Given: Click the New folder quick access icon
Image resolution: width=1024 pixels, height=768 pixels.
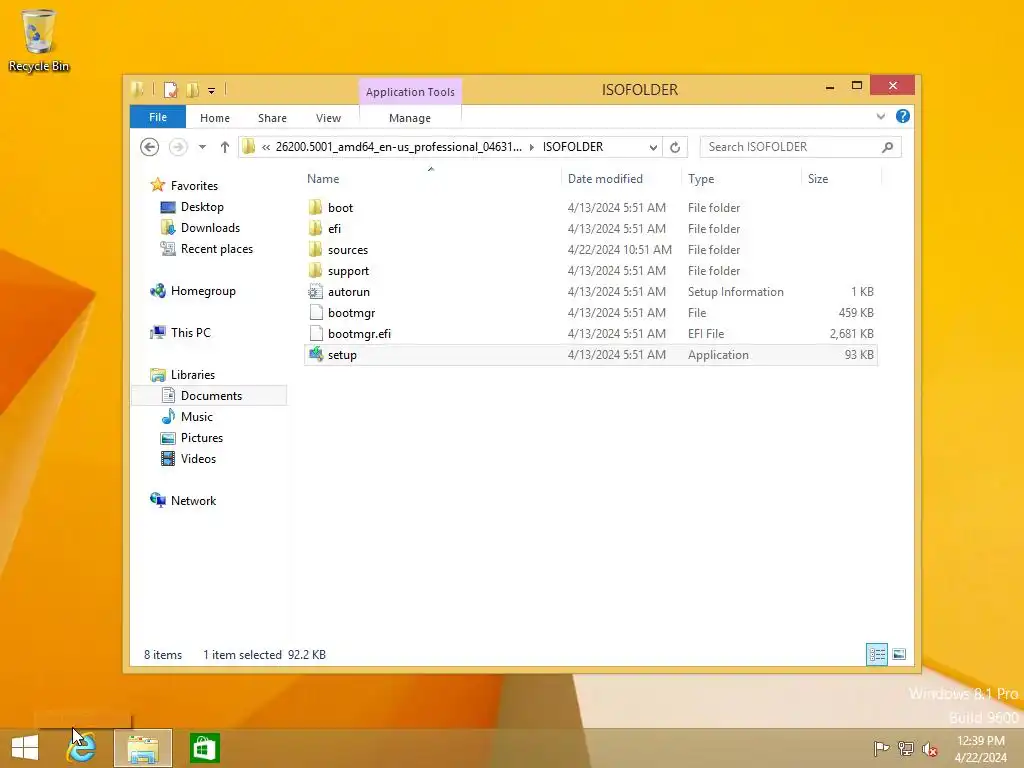Looking at the screenshot, I should pyautogui.click(x=193, y=90).
